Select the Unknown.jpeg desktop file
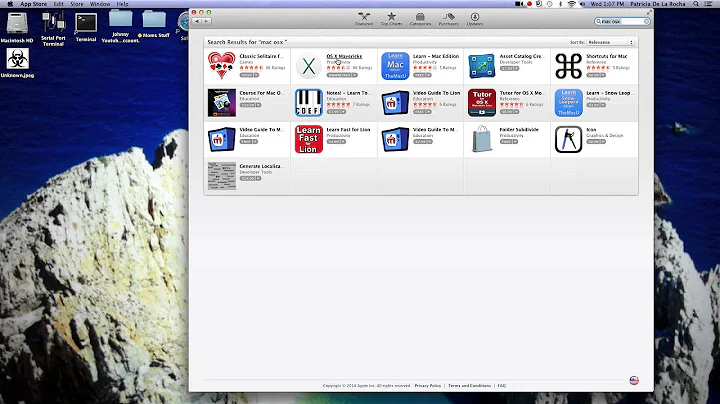The height and width of the screenshot is (404, 720). pyautogui.click(x=17, y=63)
